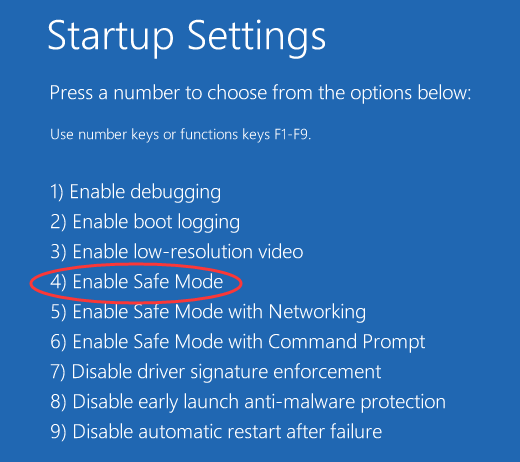
Task: Select Enable Safe Mode with Command Prompt
Action: coord(238,342)
